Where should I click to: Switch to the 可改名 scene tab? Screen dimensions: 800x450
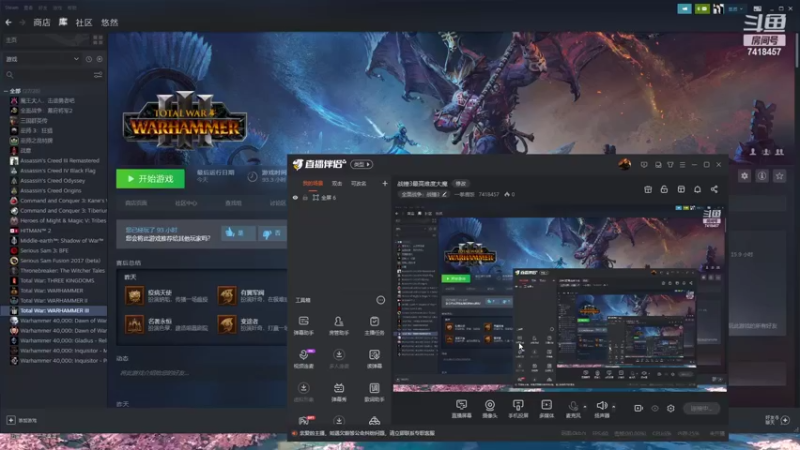(358, 183)
